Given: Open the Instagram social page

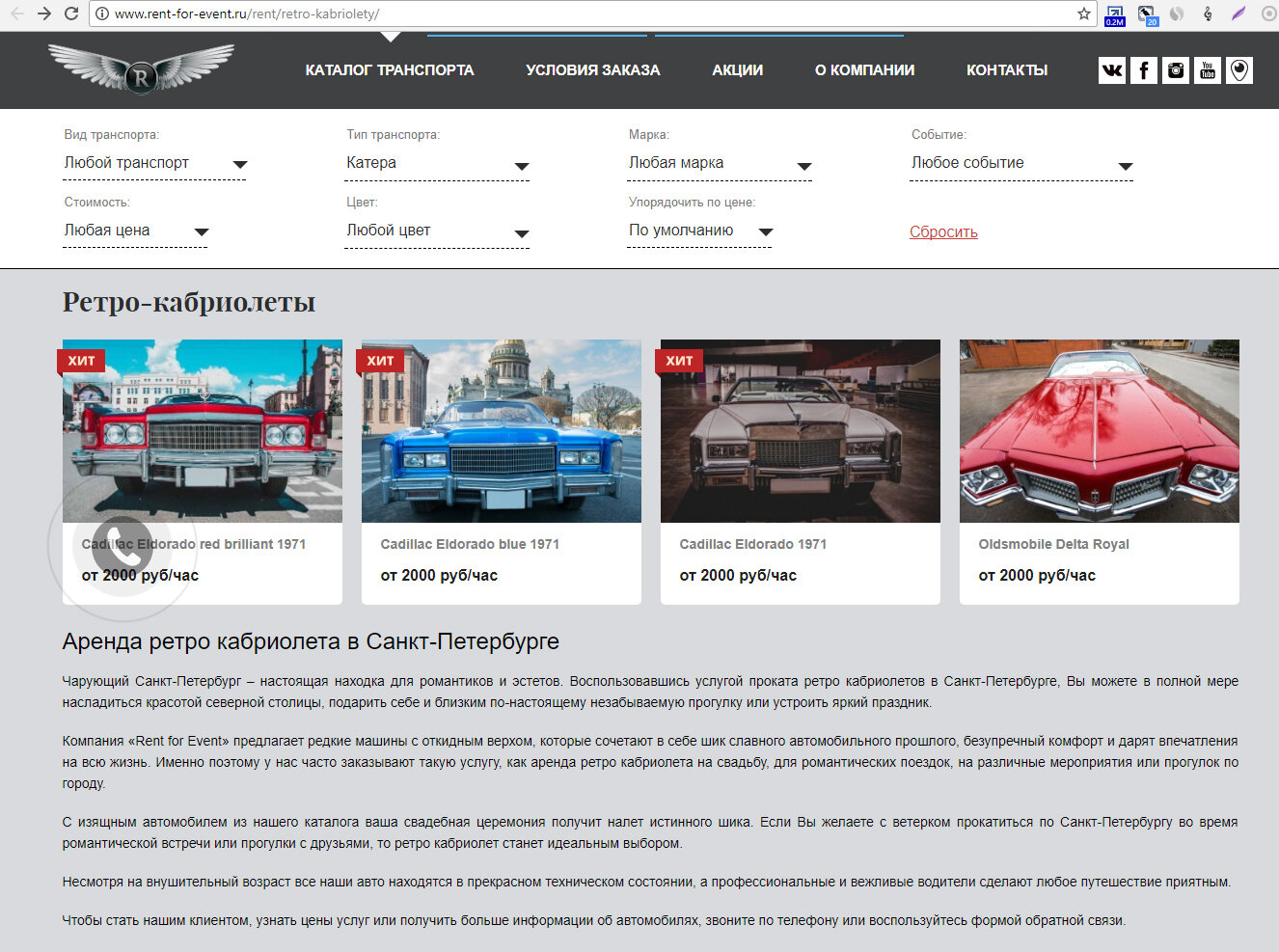Looking at the screenshot, I should tap(1176, 70).
